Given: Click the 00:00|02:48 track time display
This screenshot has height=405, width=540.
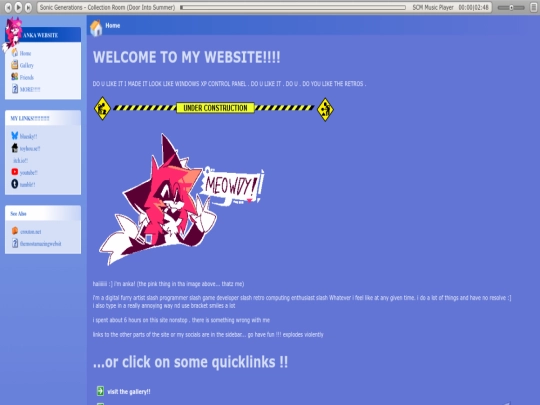Looking at the screenshot, I should [x=473, y=7].
